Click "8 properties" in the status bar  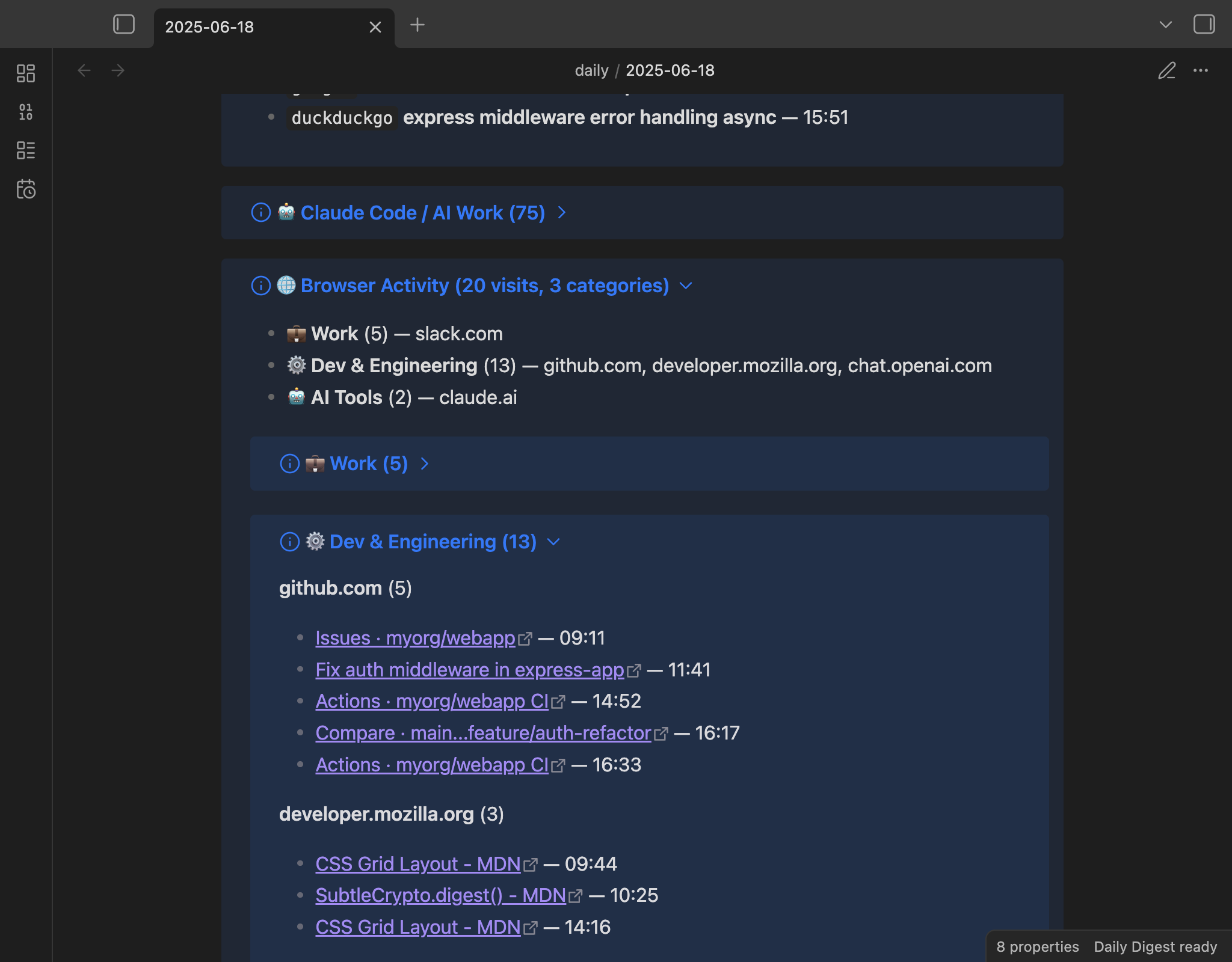click(1037, 946)
